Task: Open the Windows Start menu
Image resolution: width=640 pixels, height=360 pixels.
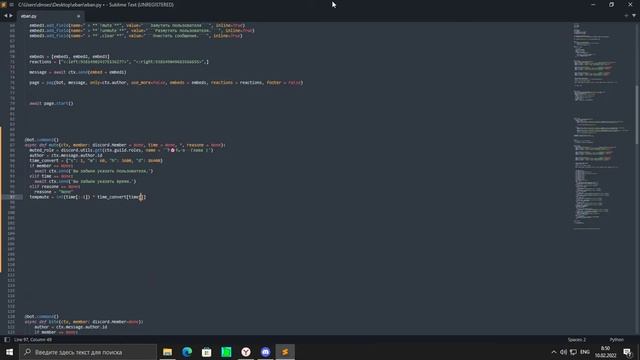Action: 9,352
